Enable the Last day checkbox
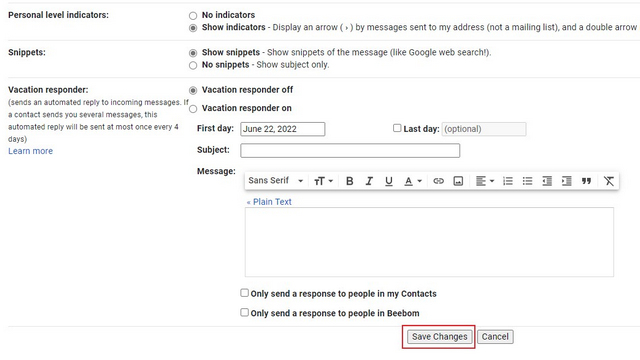Viewport: 640px width, 360px height. [397, 128]
